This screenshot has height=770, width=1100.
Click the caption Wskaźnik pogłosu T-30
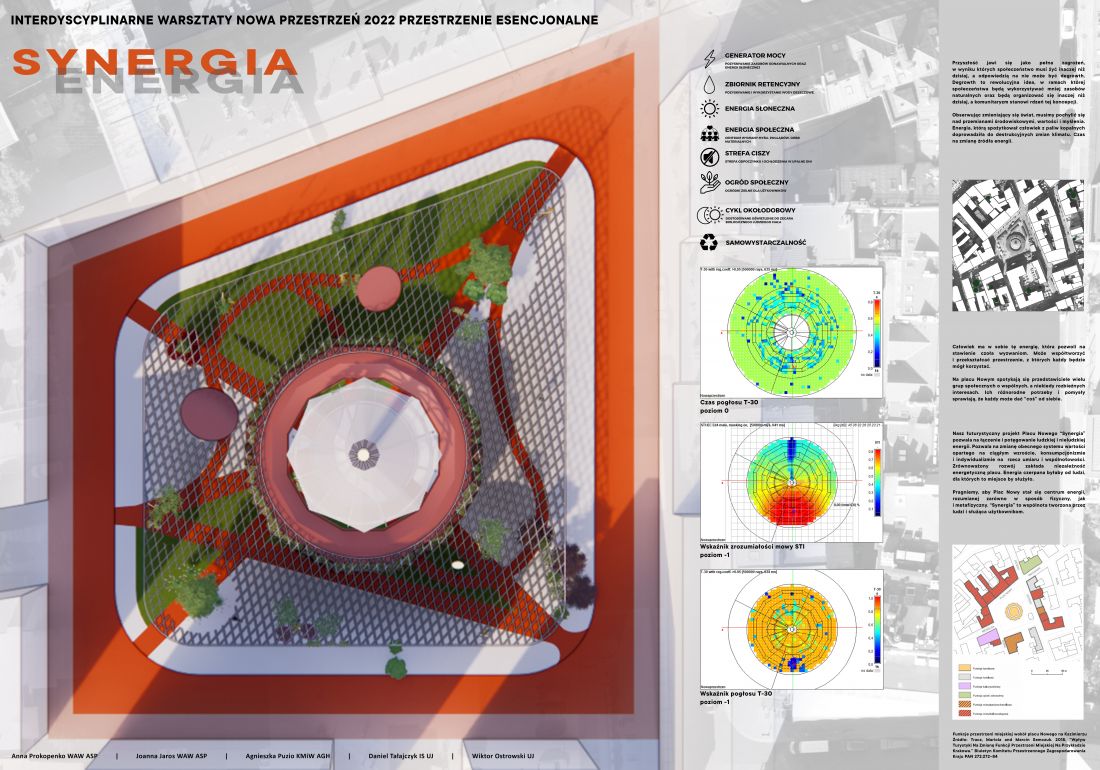tap(735, 694)
